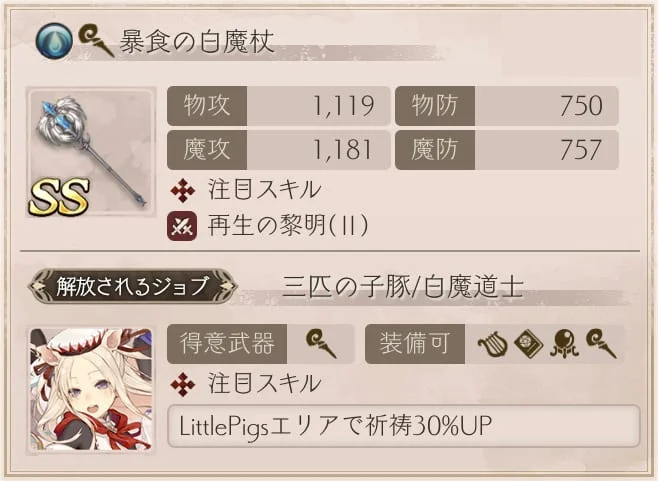Screen dimensions: 658x481
Task: Click the harp instrument icon in 装備可
Action: click(492, 344)
